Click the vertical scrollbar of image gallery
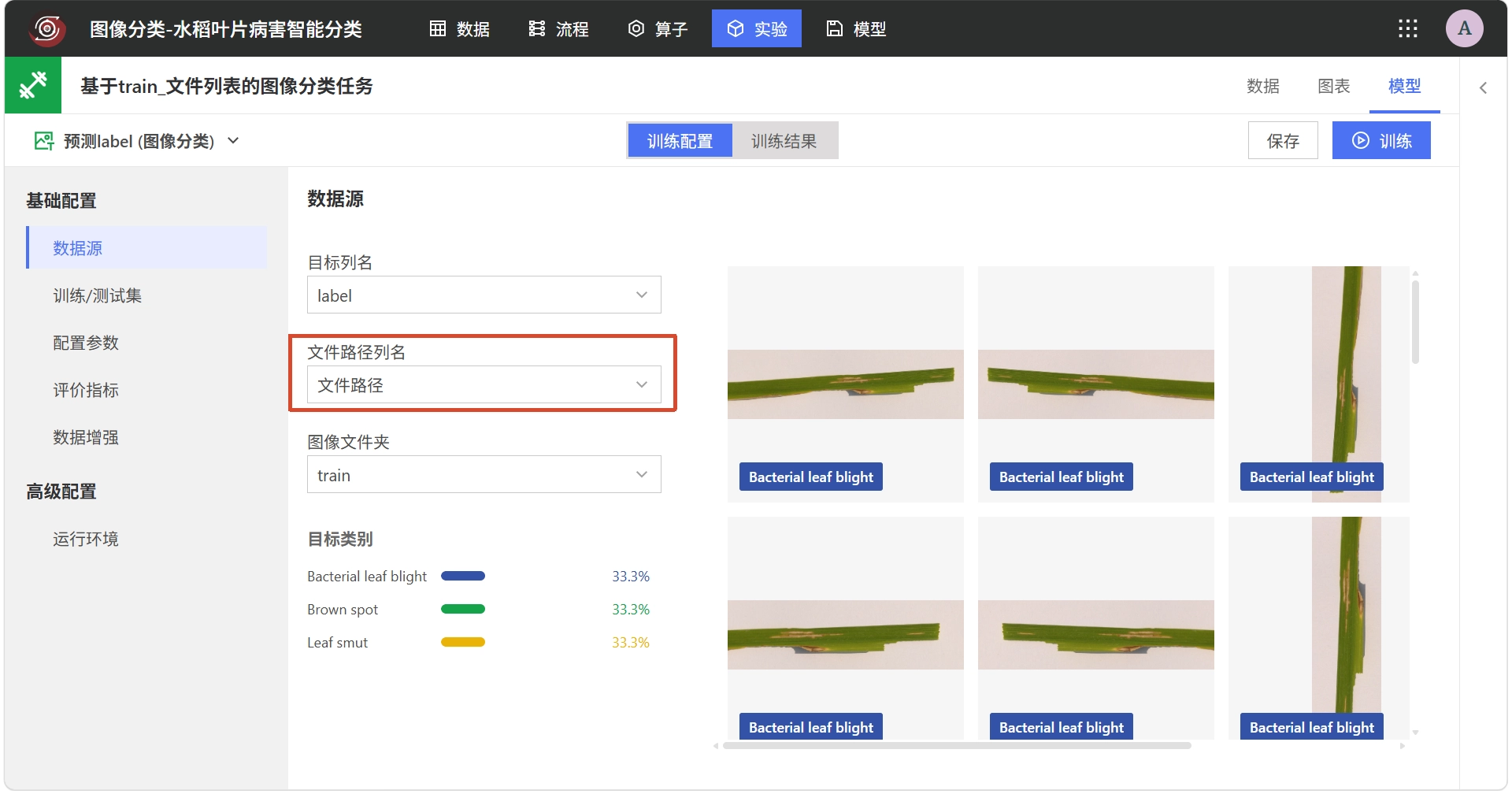1512x794 pixels. (1415, 322)
